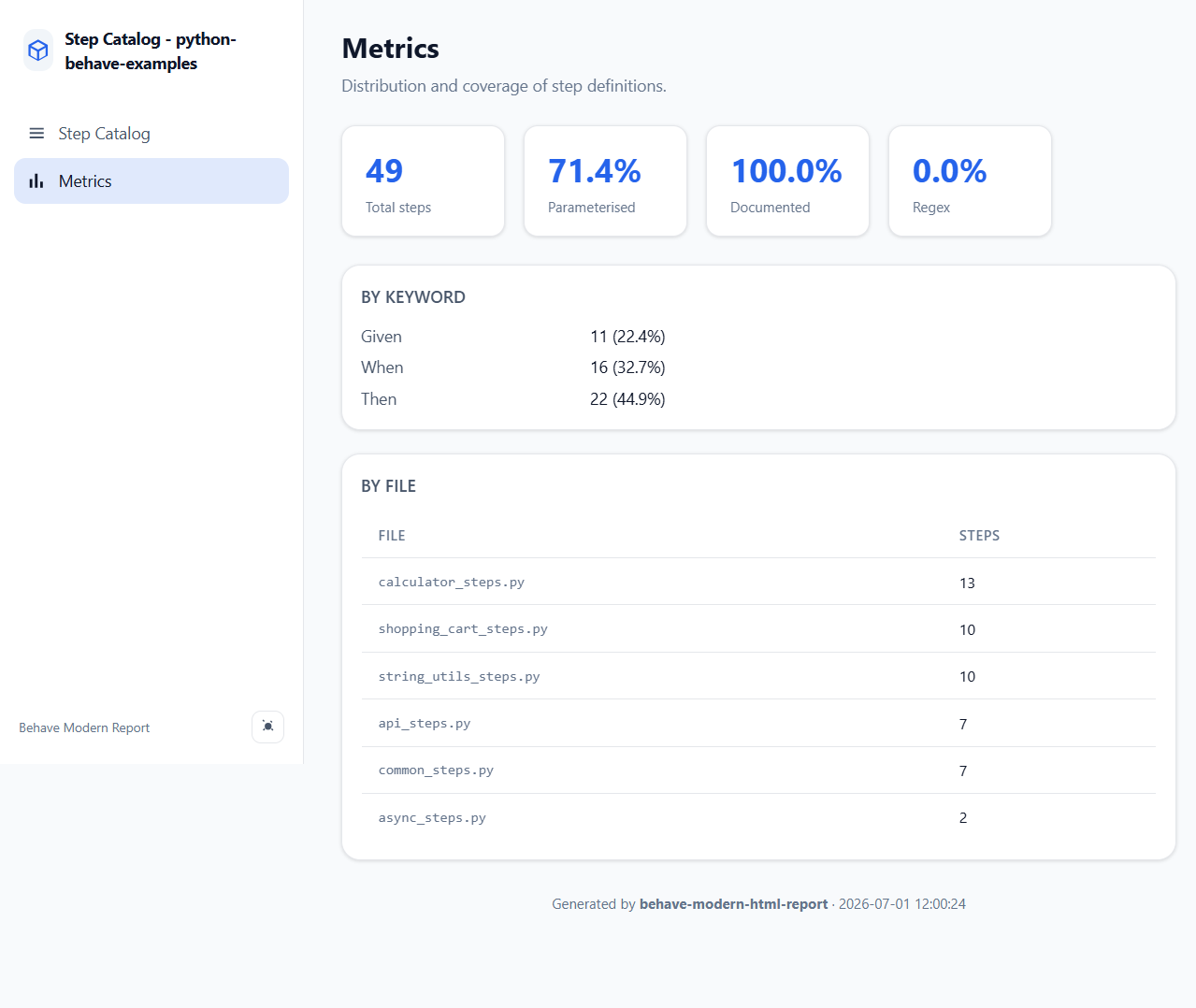Click the BY KEYWORD section heading
Viewport: 1196px width, 1008px height.
[x=413, y=297]
